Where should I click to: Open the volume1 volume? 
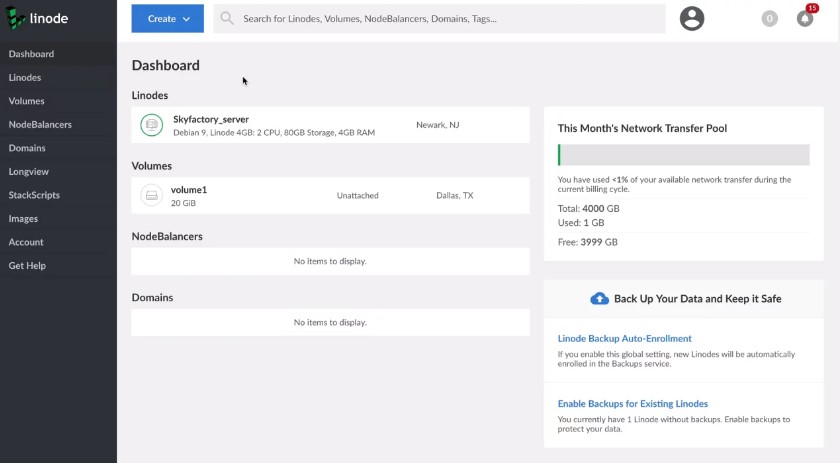tap(189, 190)
